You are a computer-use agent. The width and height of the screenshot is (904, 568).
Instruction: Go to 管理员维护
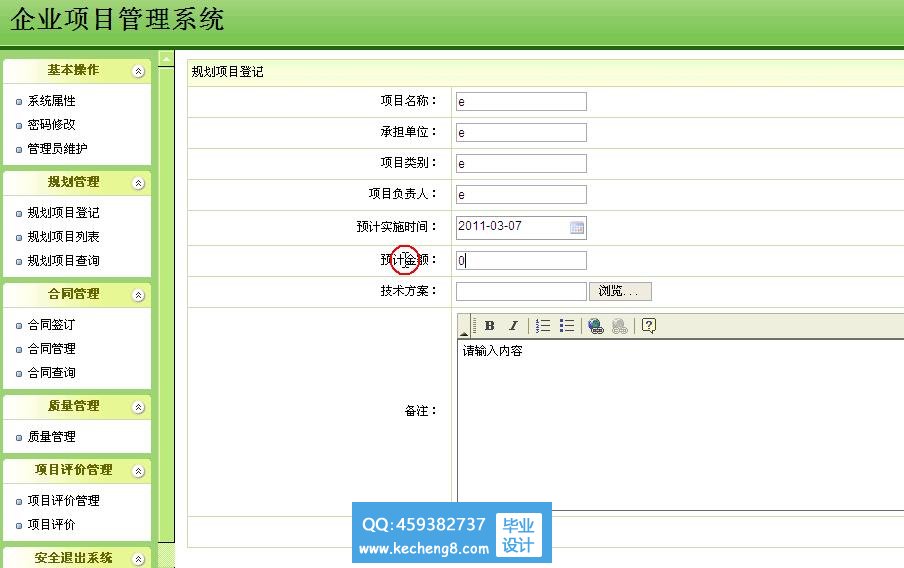pos(58,149)
